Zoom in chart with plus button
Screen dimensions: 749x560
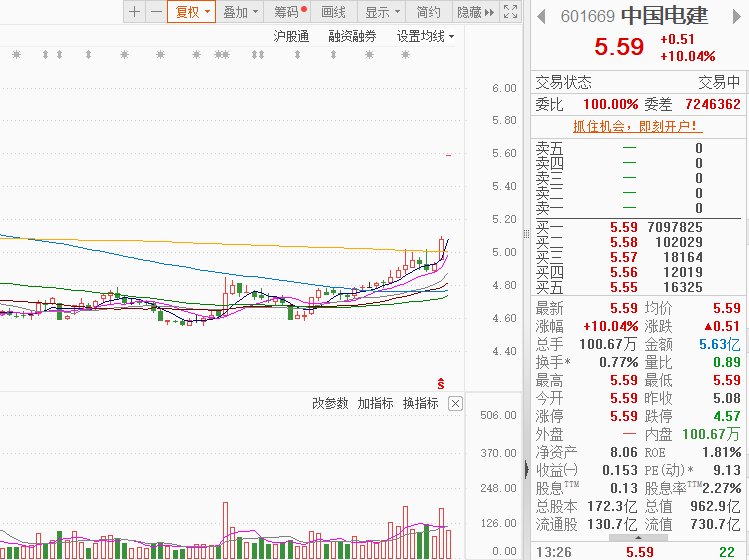click(134, 11)
